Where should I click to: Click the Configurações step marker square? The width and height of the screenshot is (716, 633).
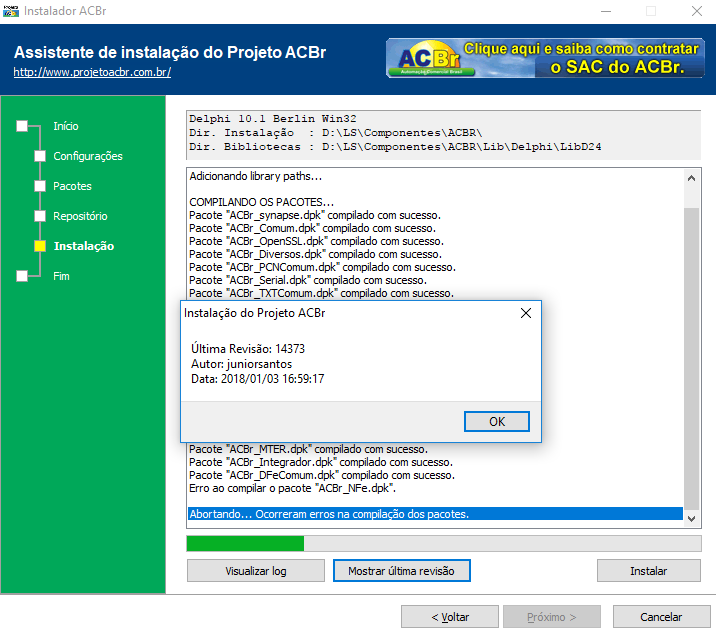[x=40, y=156]
